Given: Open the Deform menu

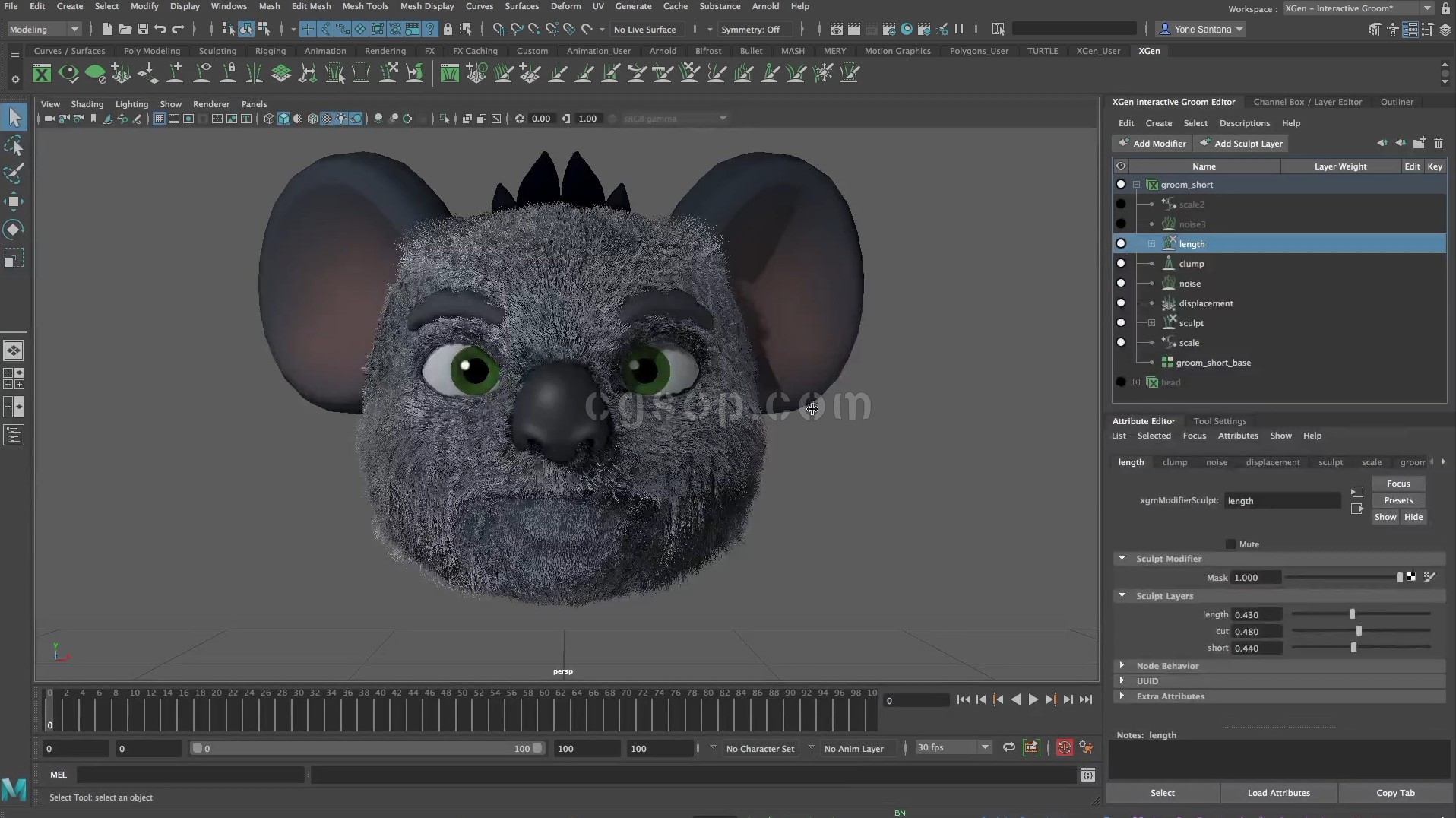Looking at the screenshot, I should 565,6.
